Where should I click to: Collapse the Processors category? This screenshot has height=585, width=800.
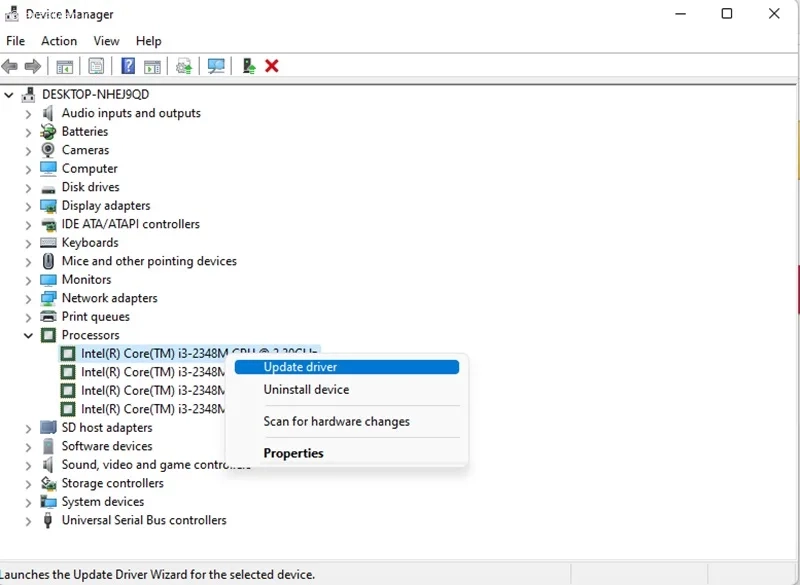point(28,336)
